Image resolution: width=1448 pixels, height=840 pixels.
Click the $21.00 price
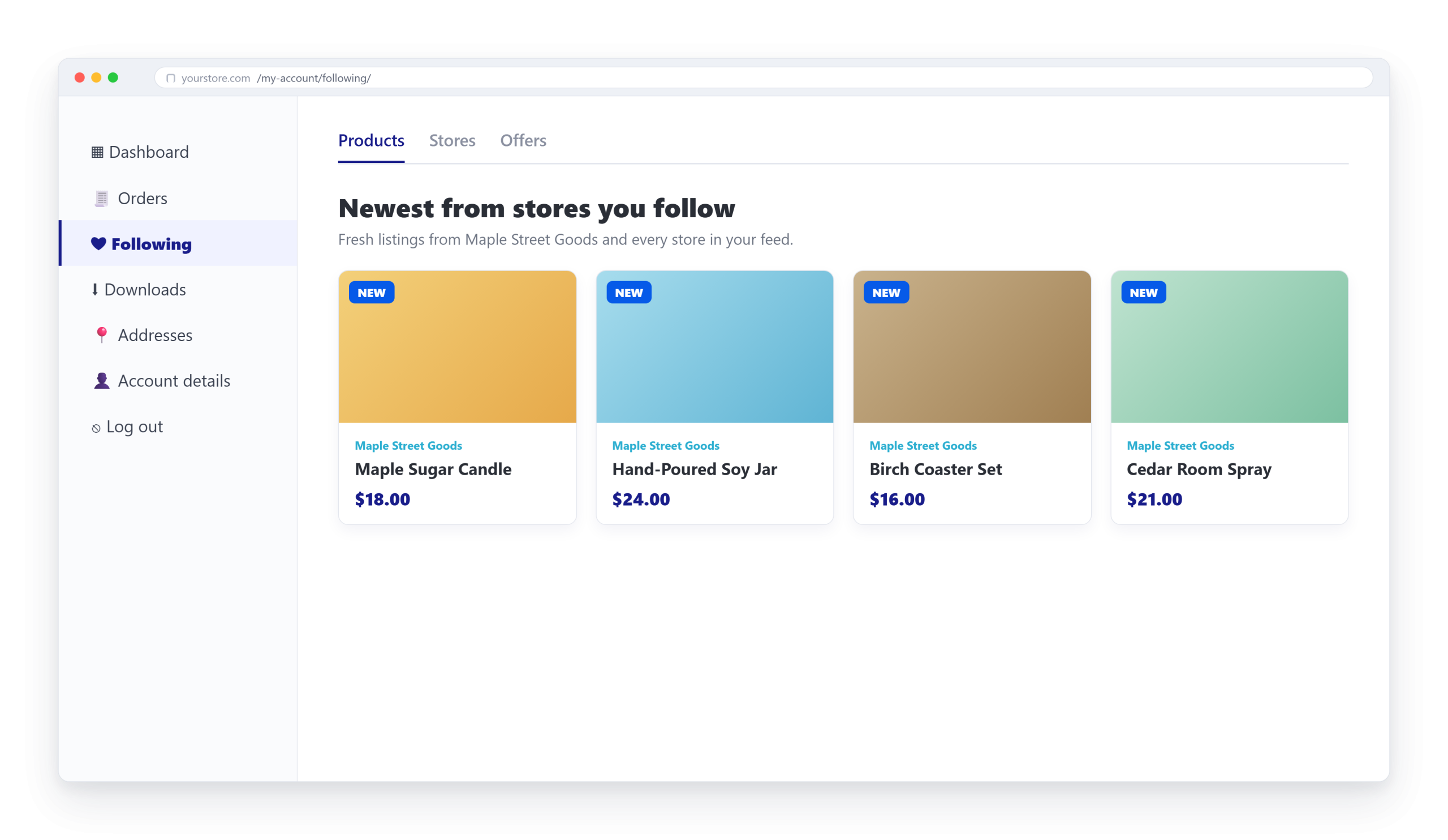[x=1155, y=499]
